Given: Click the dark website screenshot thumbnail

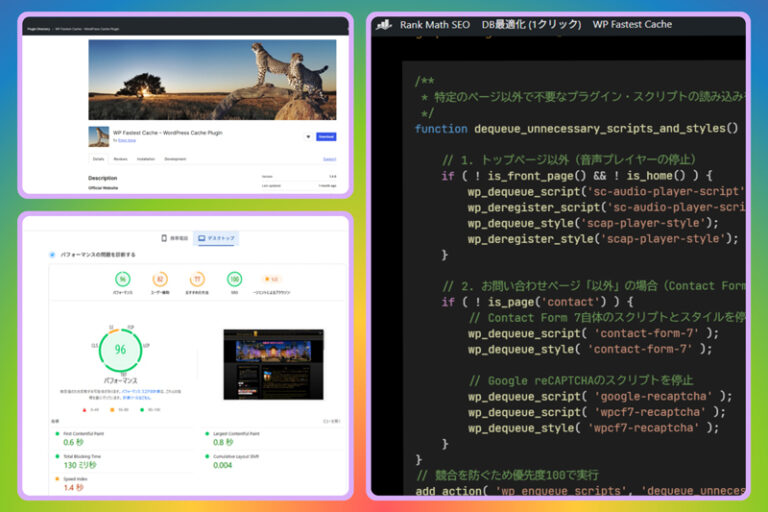Looking at the screenshot, I should (x=273, y=365).
